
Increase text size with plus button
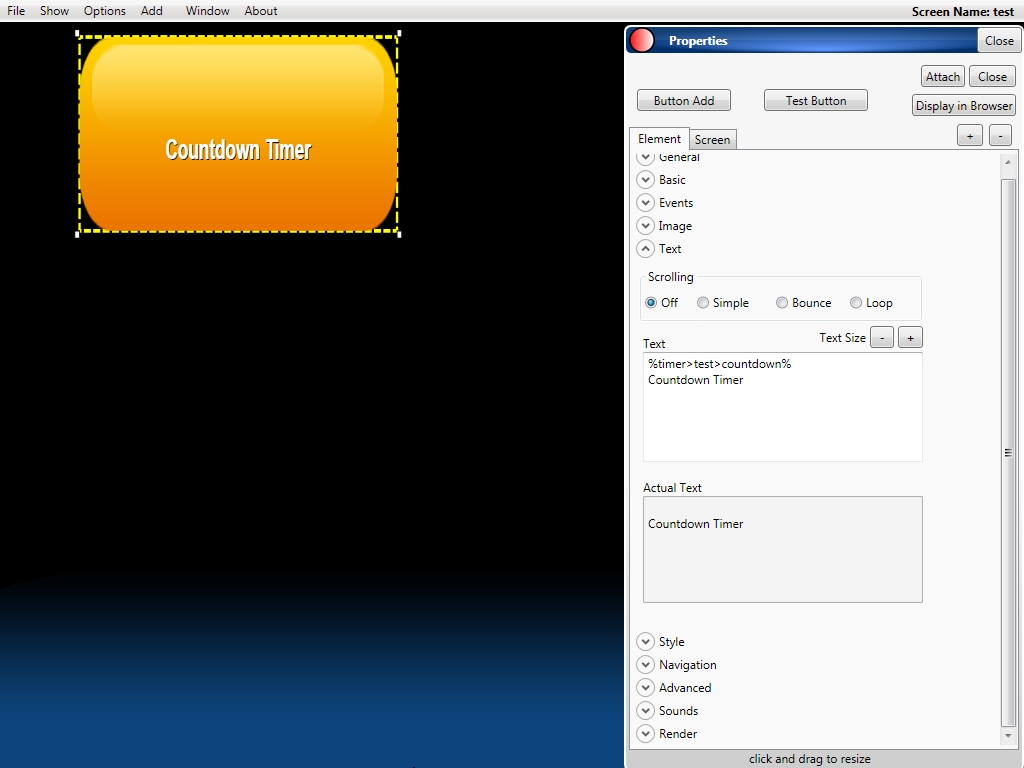pos(910,338)
